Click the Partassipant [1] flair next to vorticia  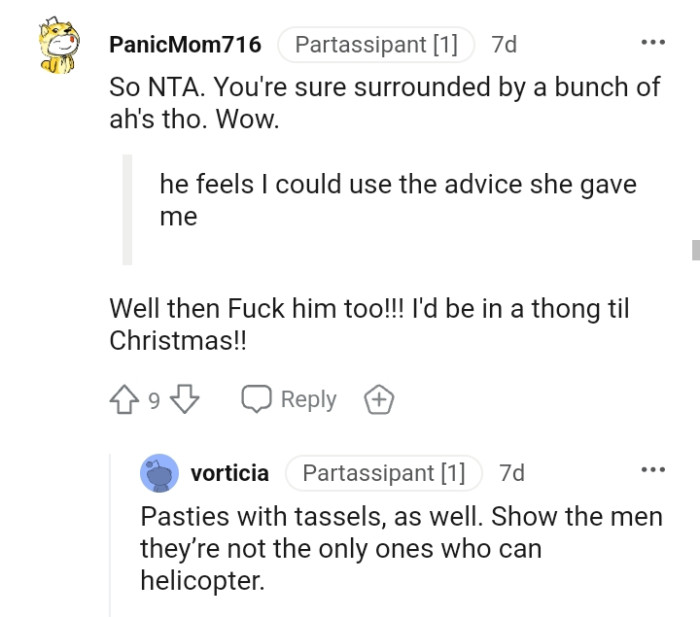(384, 473)
